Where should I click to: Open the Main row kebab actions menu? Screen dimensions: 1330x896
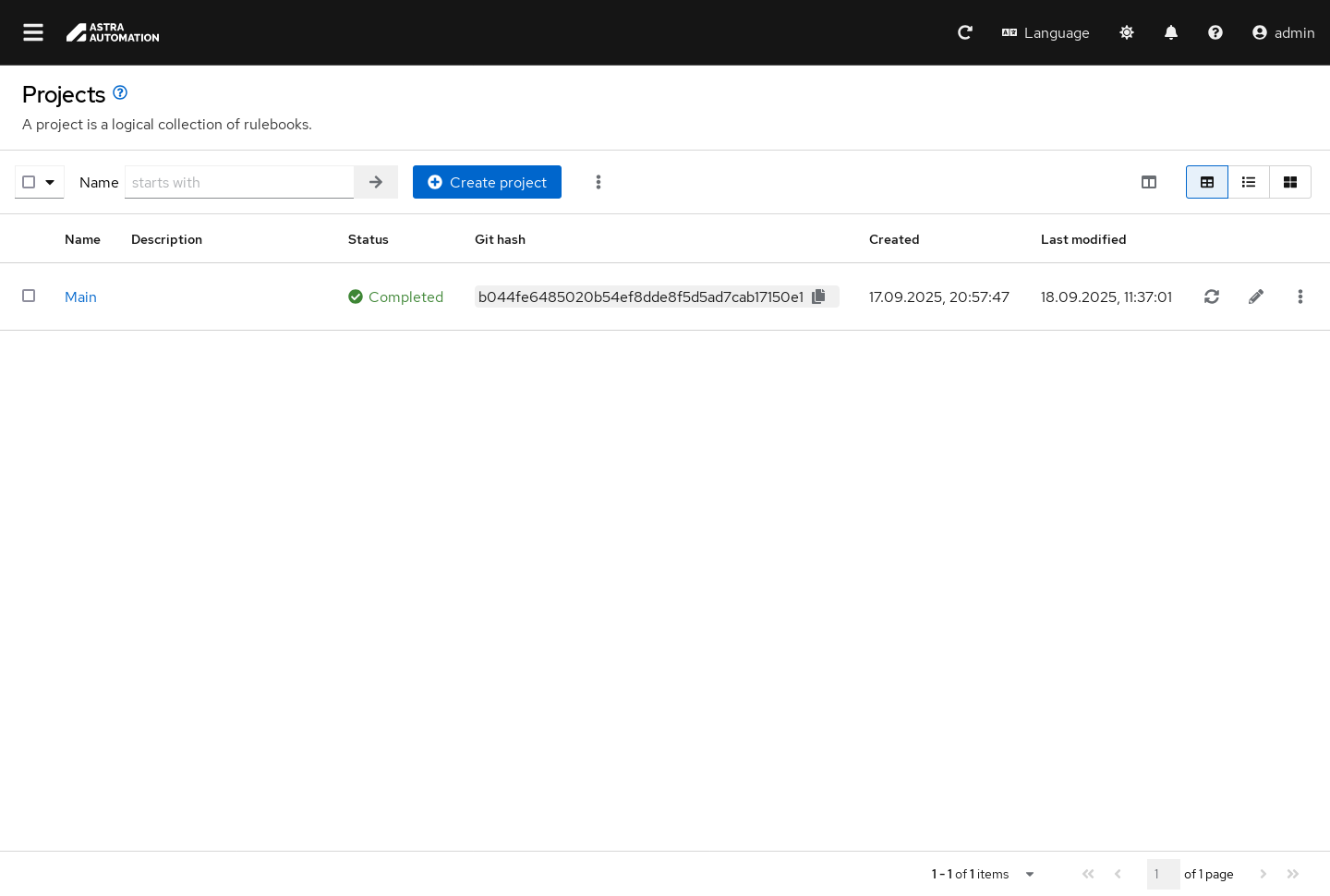coord(1300,297)
